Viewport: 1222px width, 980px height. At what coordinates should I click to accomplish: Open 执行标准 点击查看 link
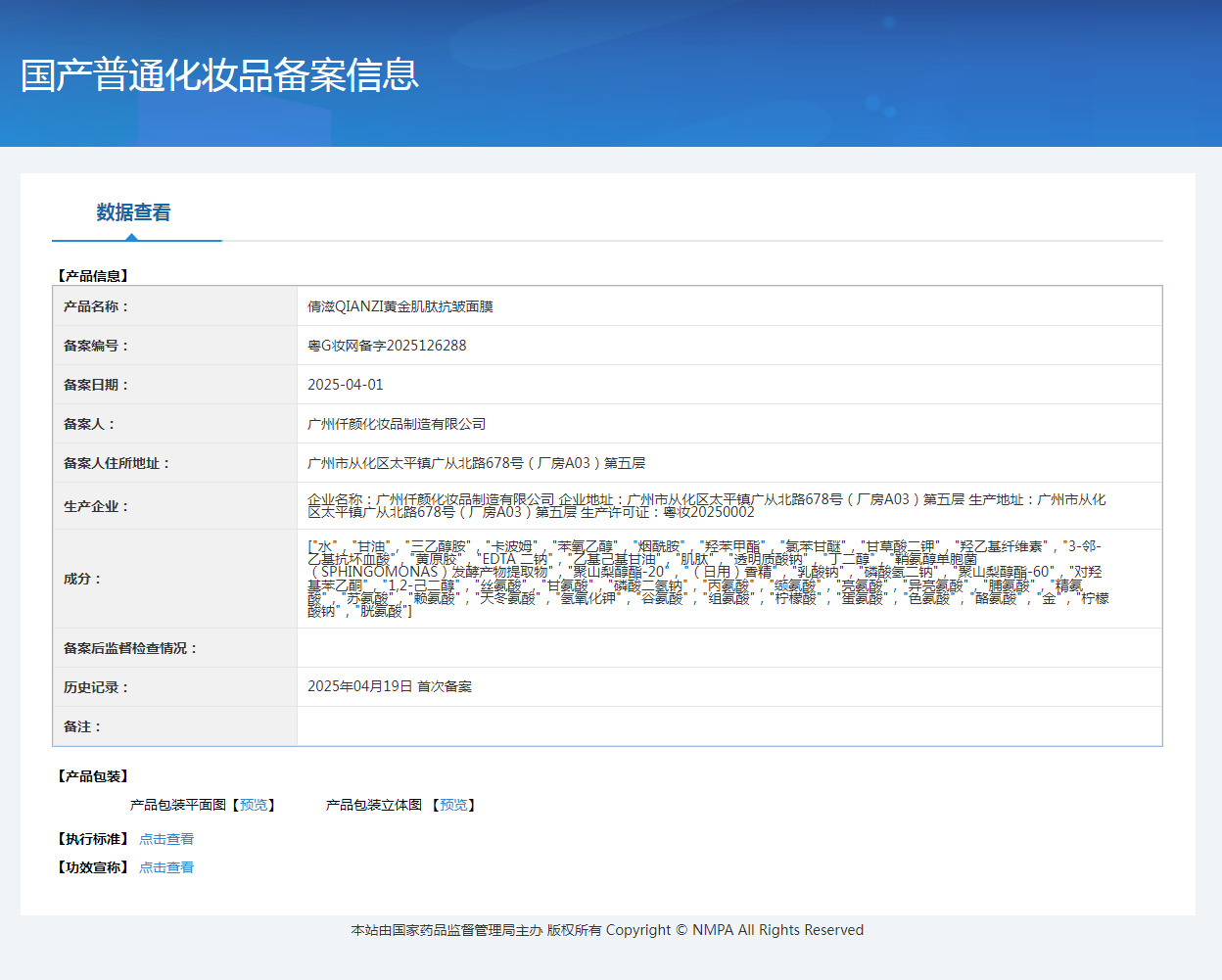point(166,839)
